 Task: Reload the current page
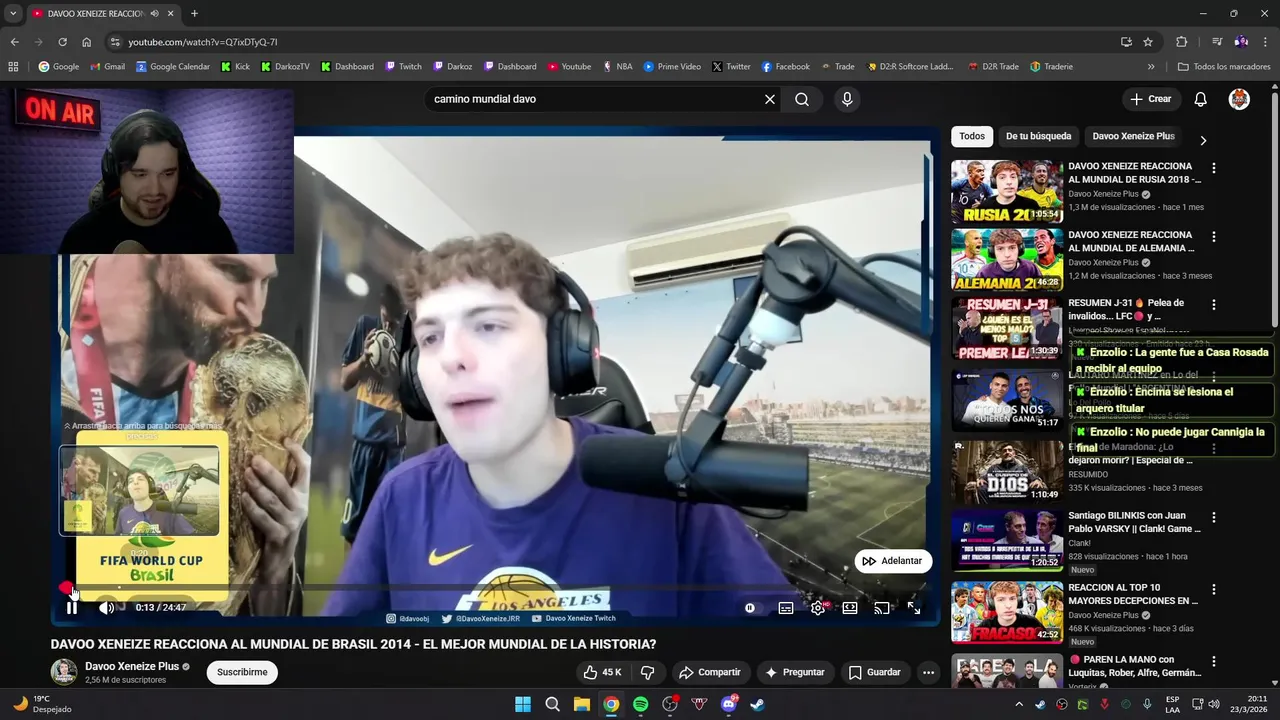[62, 42]
